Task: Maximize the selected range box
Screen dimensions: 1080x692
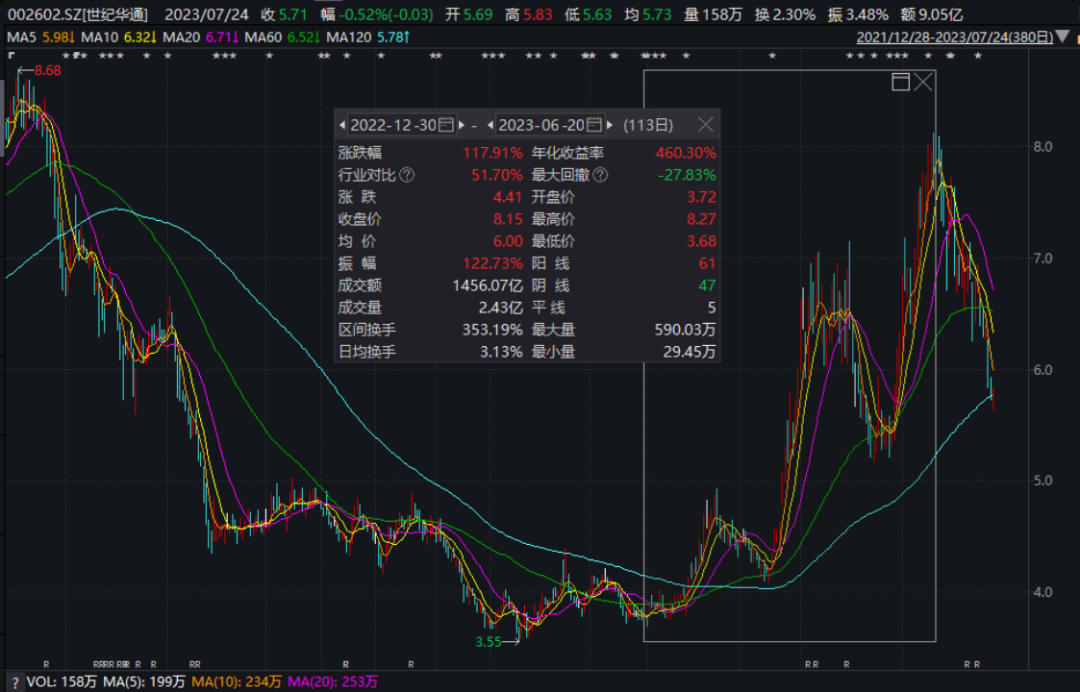Action: click(x=900, y=82)
